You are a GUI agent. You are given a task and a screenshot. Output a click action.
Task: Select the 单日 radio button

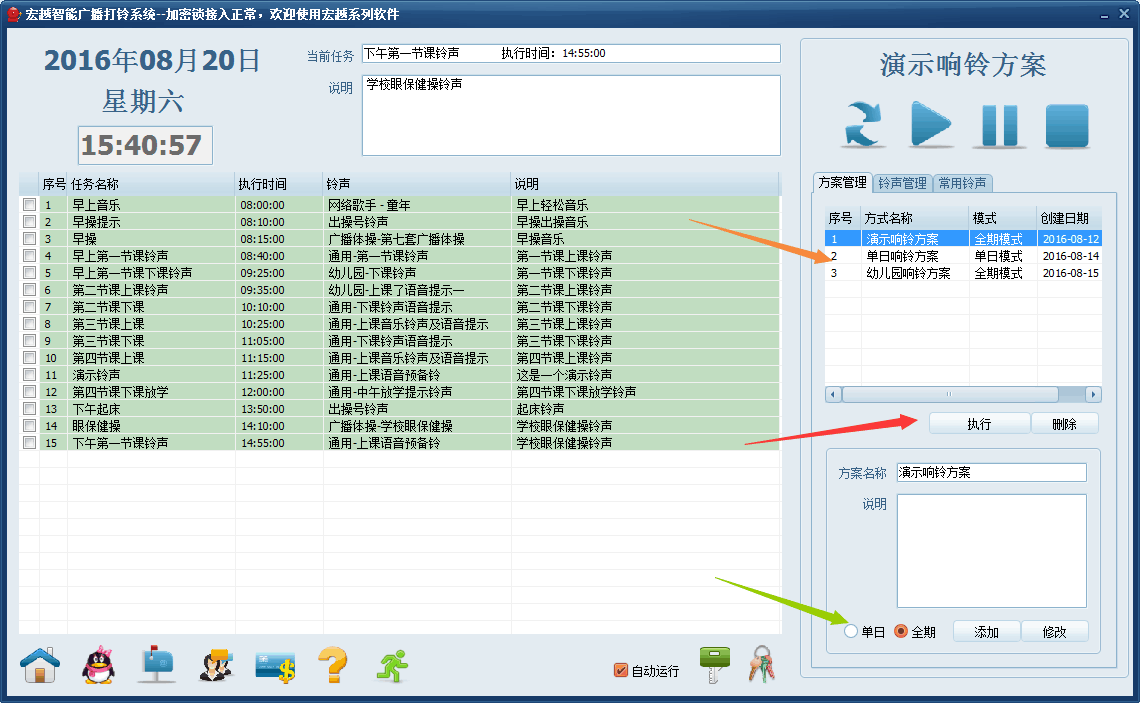point(851,631)
